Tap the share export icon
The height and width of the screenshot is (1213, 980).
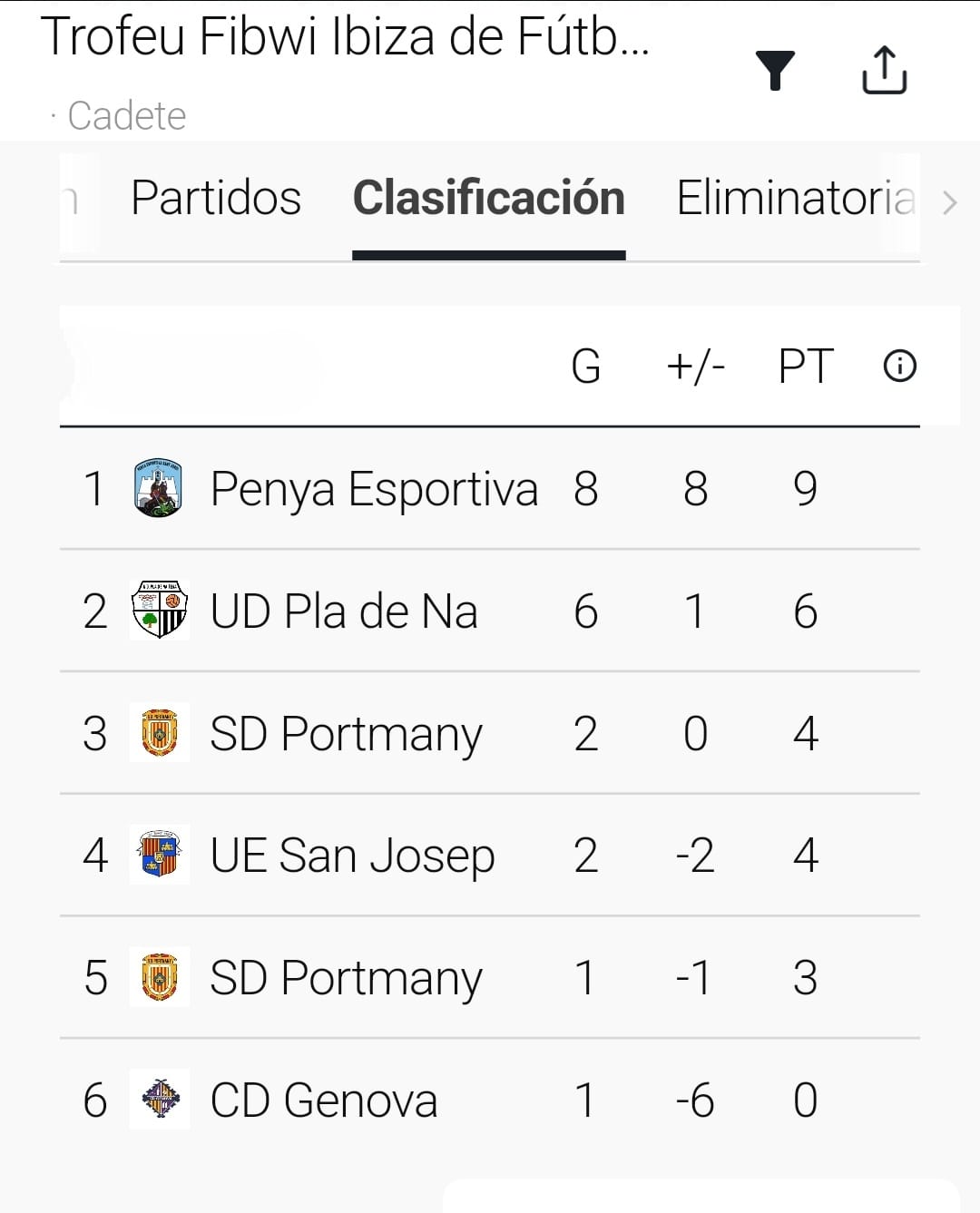[x=884, y=70]
